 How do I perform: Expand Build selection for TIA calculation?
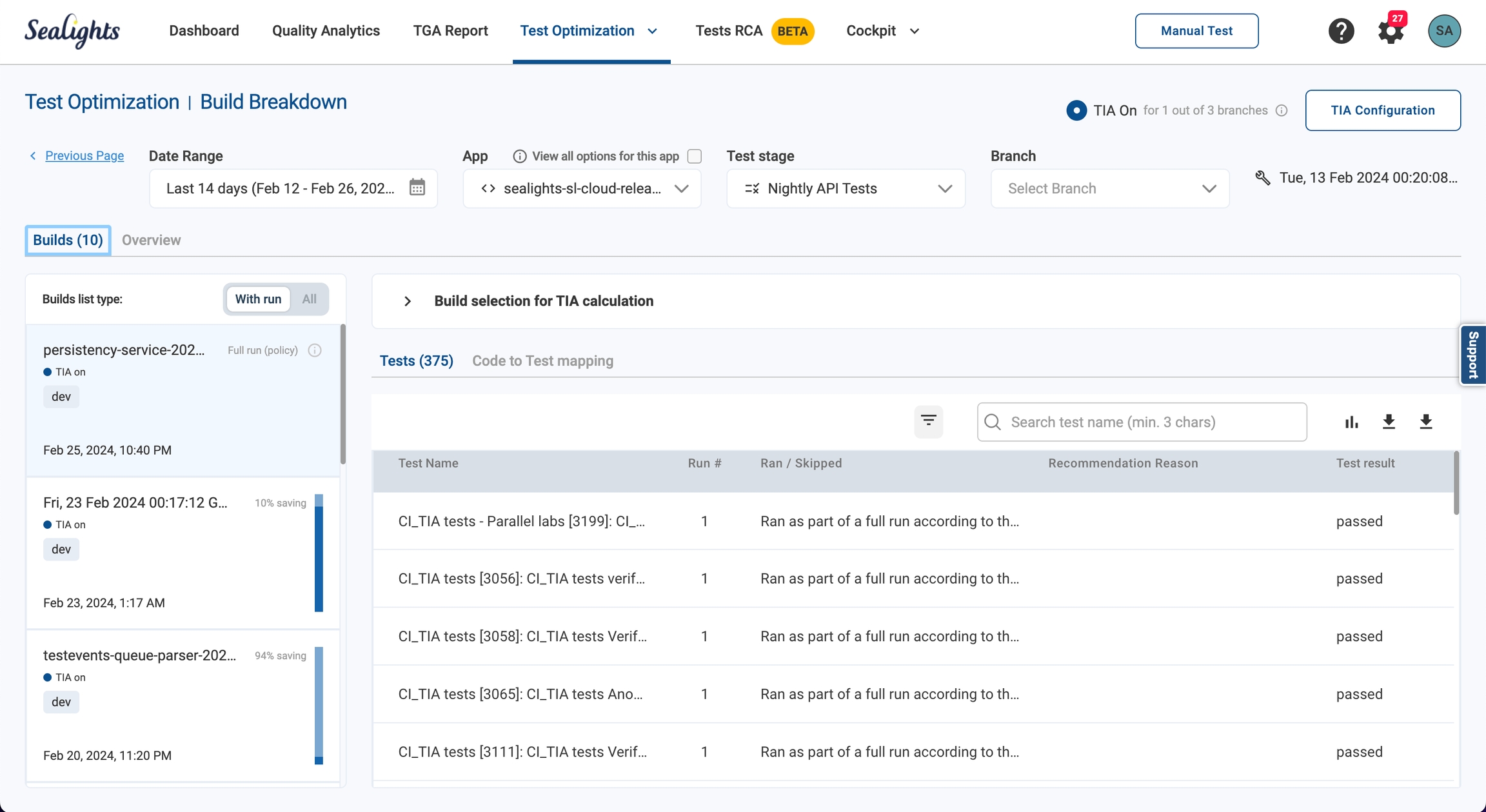tap(408, 301)
